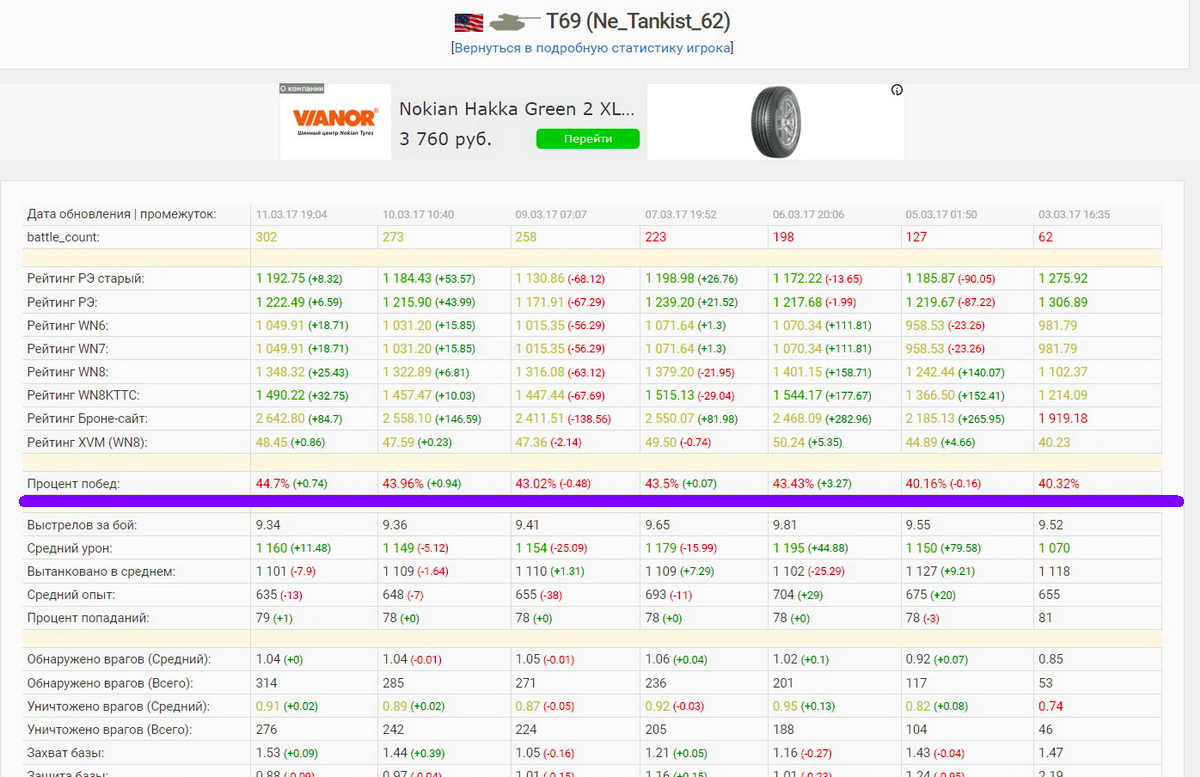Select the 10.03.17 10:40 date column header
The width and height of the screenshot is (1200, 777).
[x=419, y=214]
